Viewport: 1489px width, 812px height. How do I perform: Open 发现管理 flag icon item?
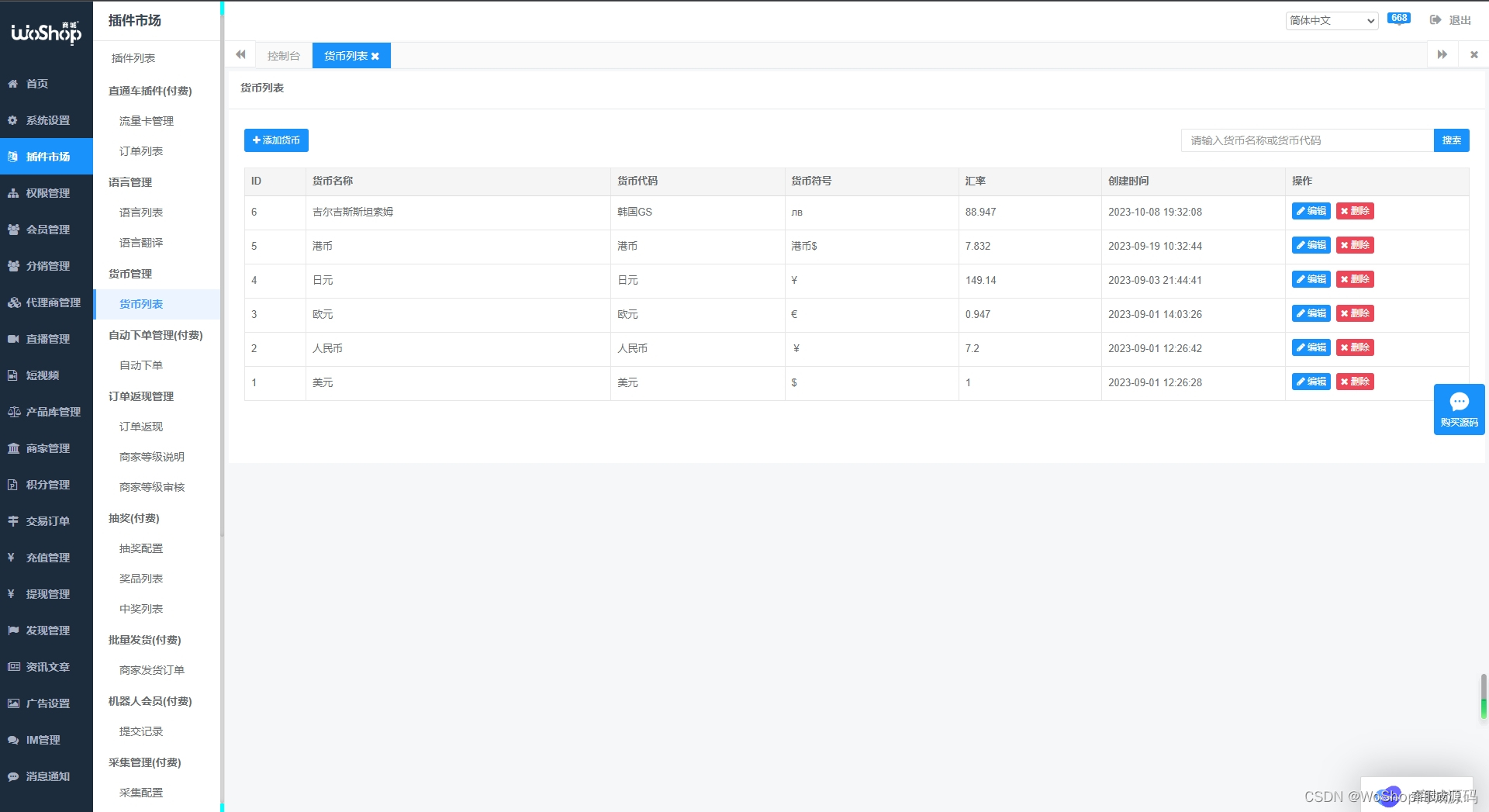click(x=13, y=631)
